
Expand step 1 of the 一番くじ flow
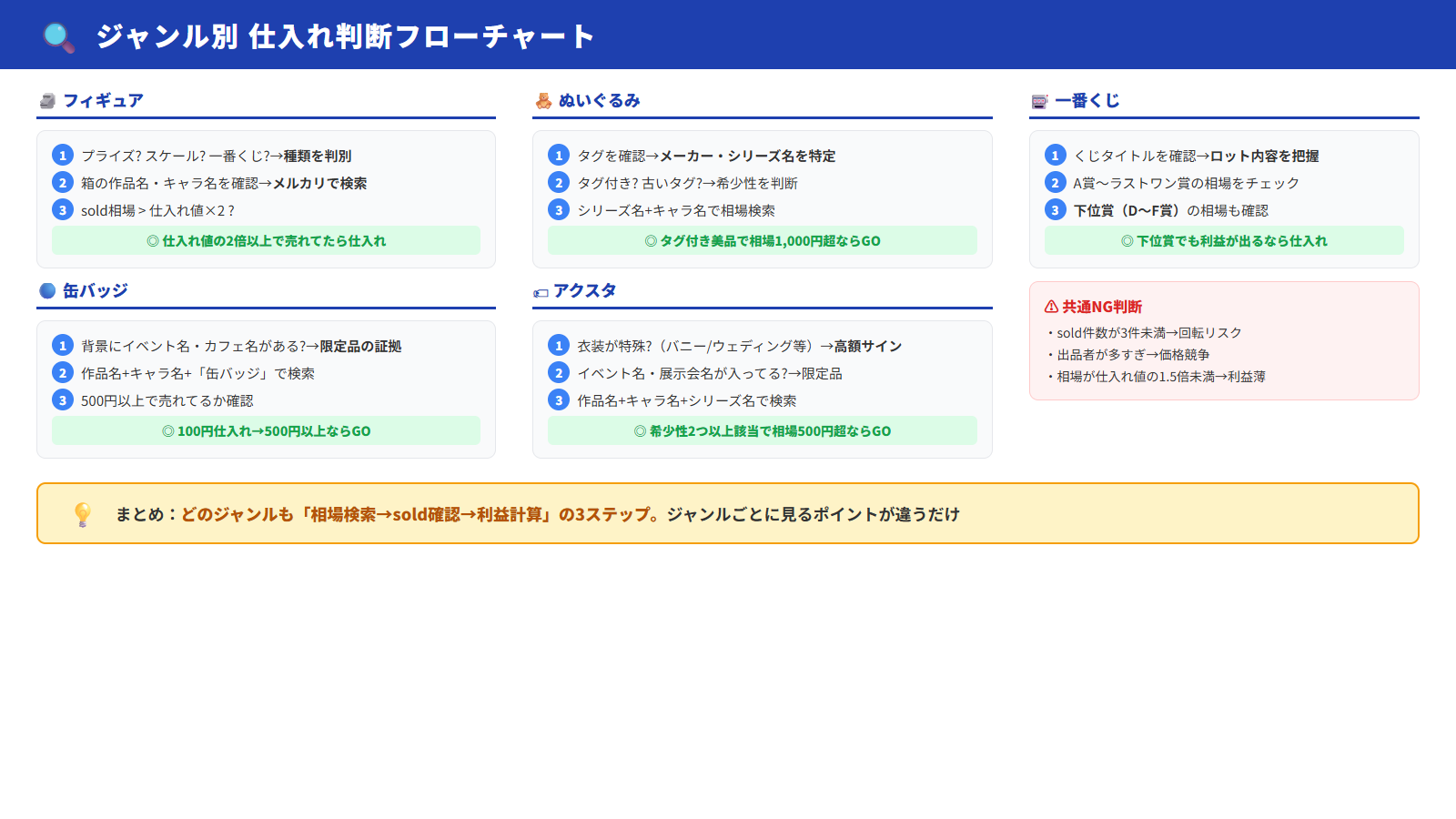(x=1056, y=155)
